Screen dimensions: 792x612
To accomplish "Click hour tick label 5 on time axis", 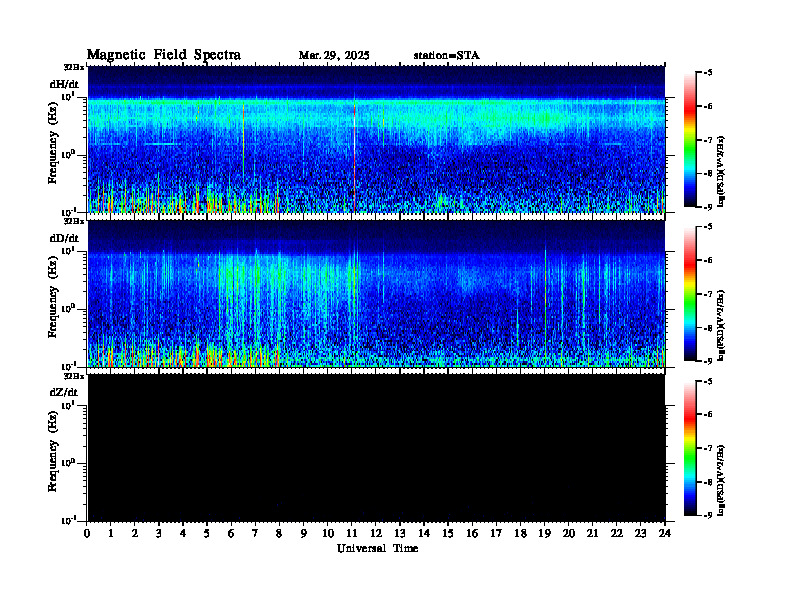I will point(207,534).
